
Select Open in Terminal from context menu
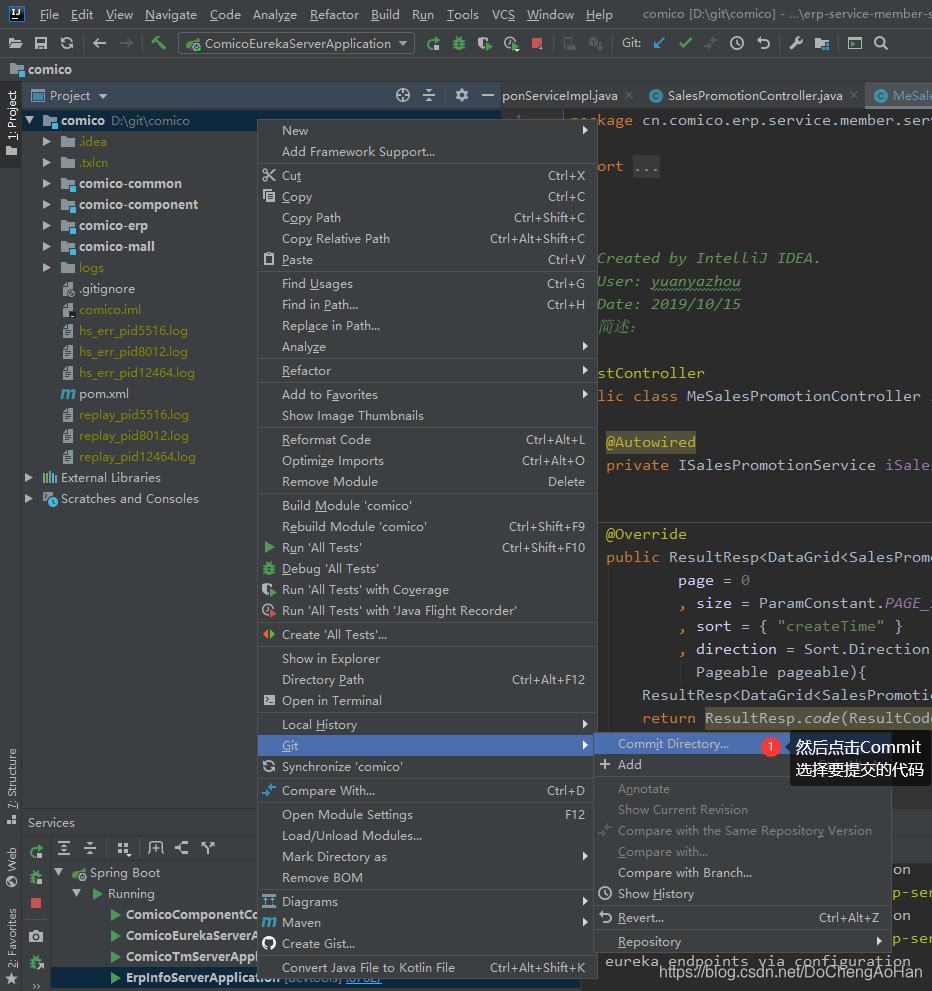427,700
